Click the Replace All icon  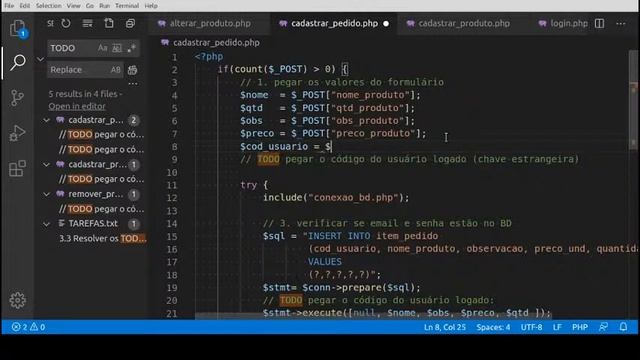point(132,70)
